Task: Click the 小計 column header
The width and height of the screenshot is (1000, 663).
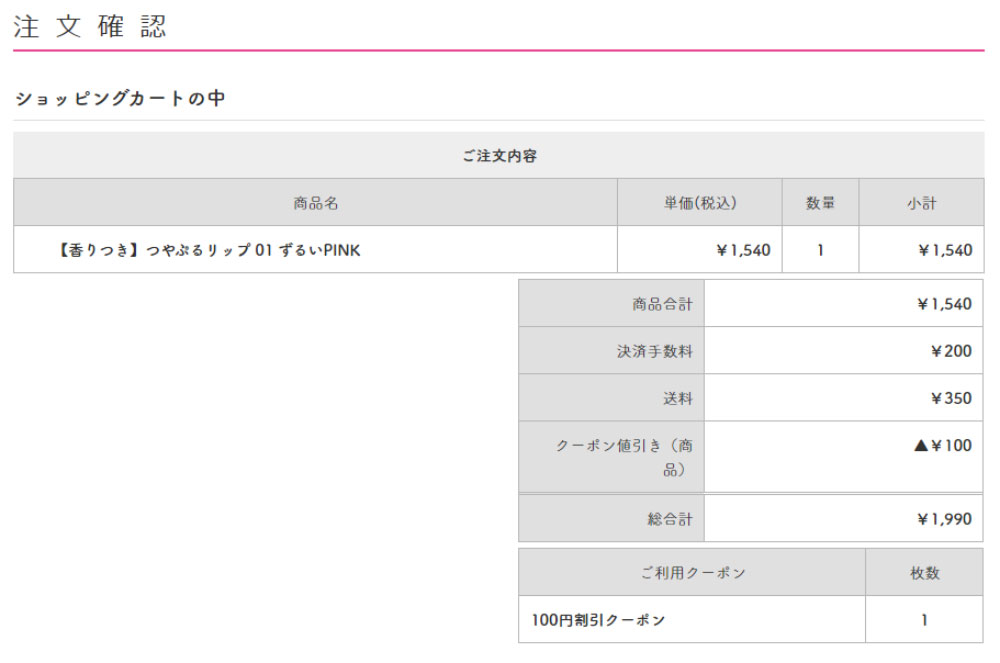Action: 921,203
